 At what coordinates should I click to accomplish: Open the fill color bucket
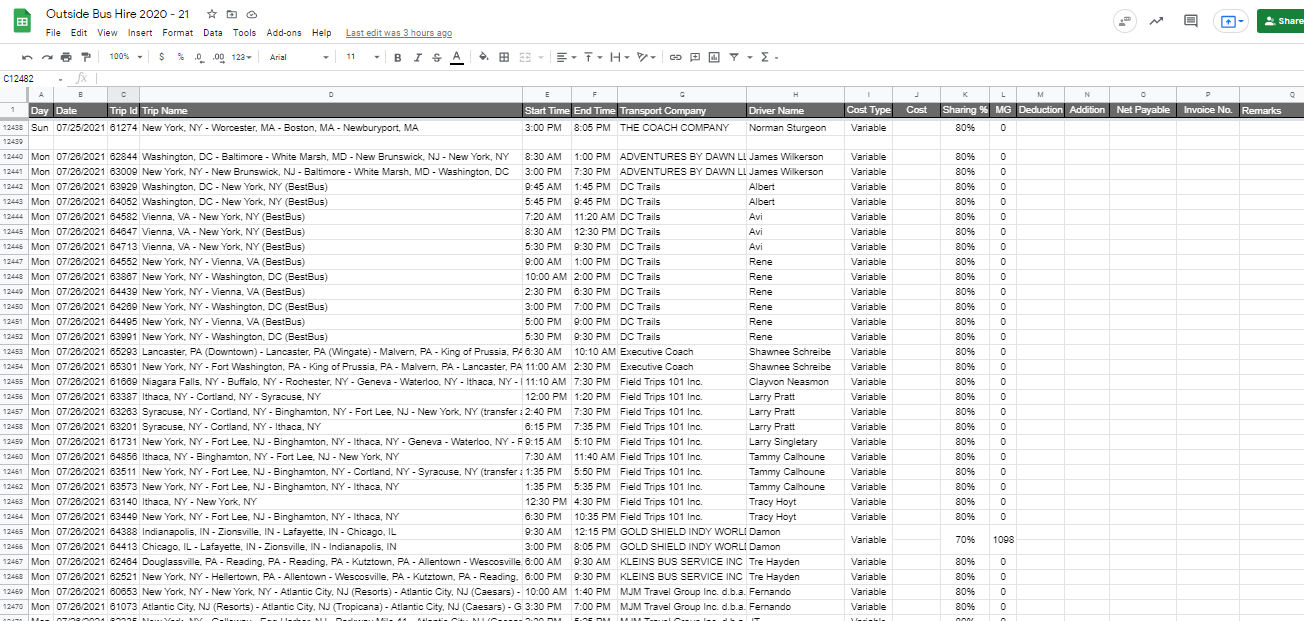[484, 57]
